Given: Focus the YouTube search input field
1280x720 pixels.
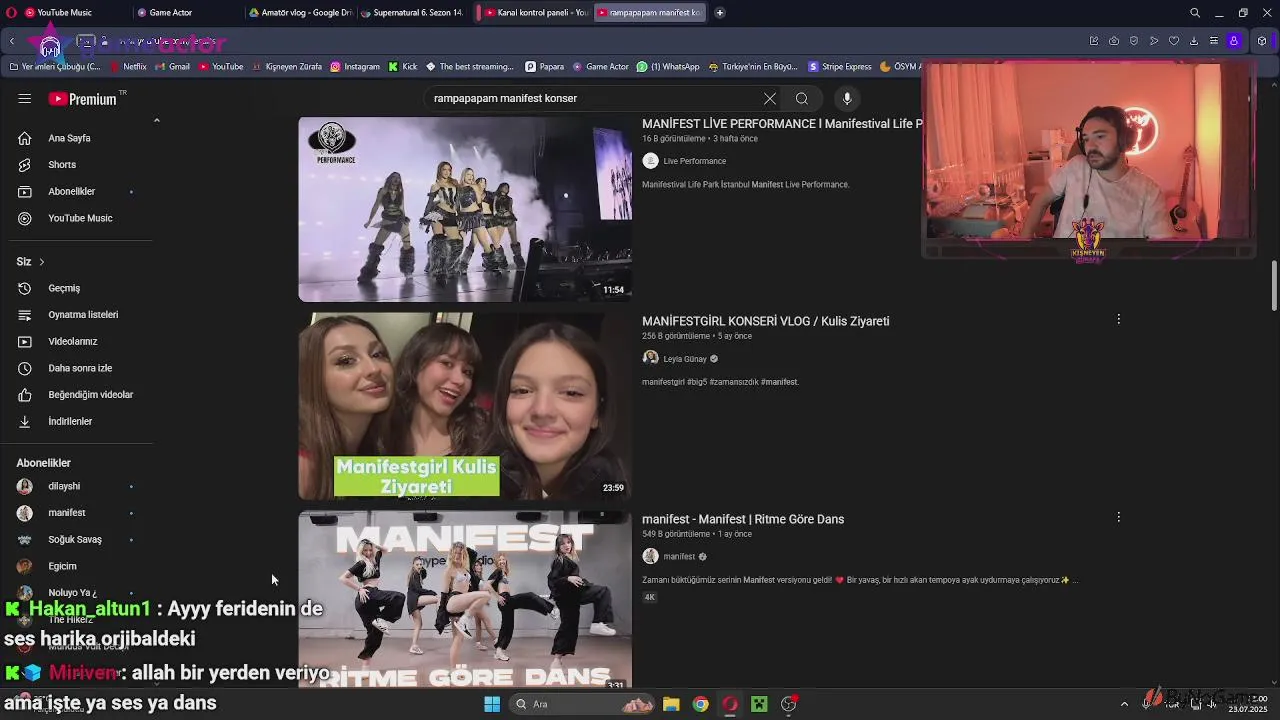Looking at the screenshot, I should pos(595,99).
